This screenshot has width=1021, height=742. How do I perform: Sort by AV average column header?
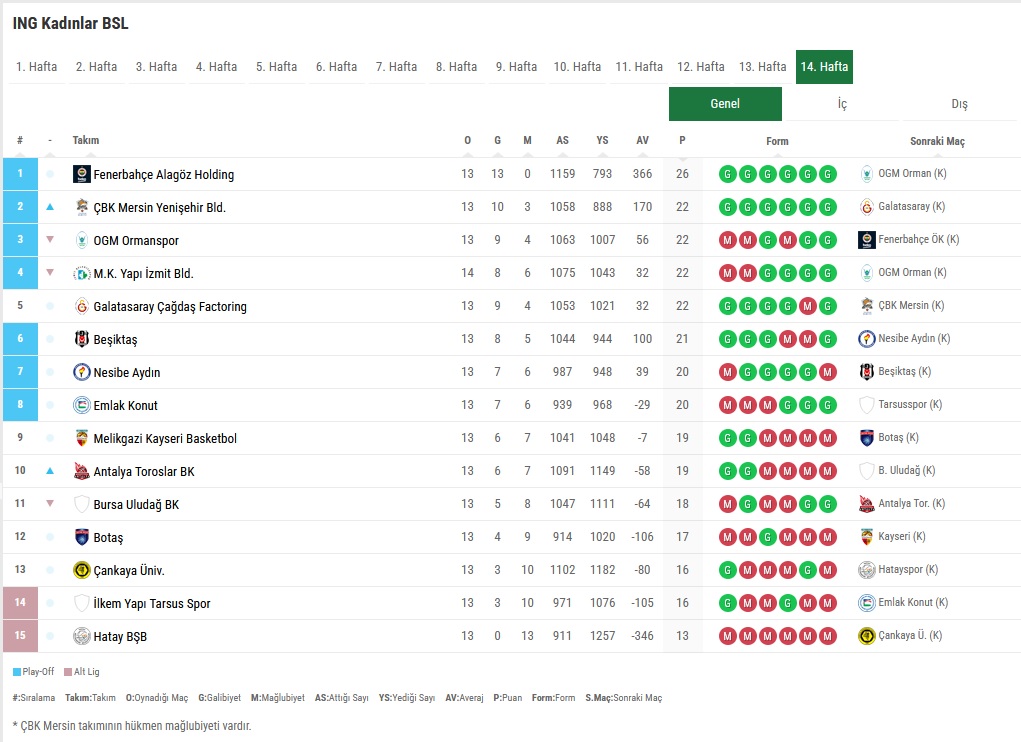pos(642,140)
